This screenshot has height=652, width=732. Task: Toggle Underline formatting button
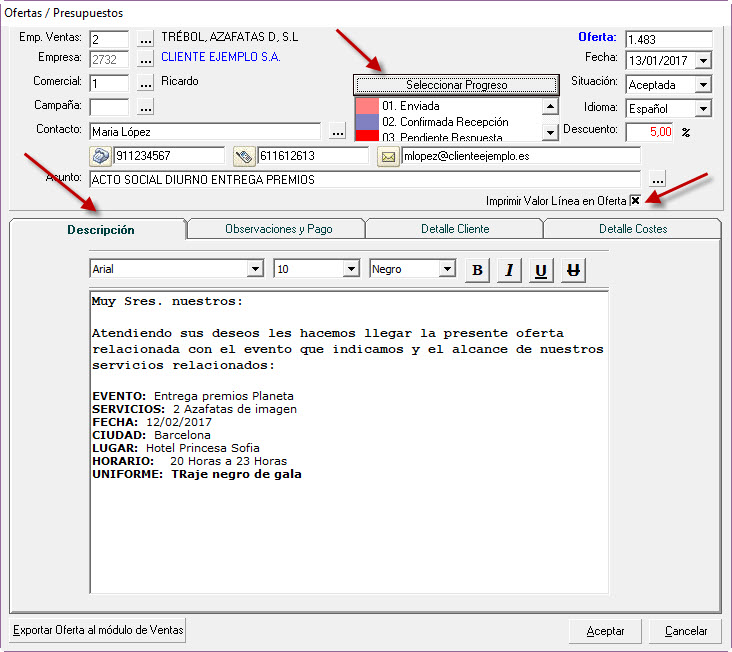coord(541,270)
